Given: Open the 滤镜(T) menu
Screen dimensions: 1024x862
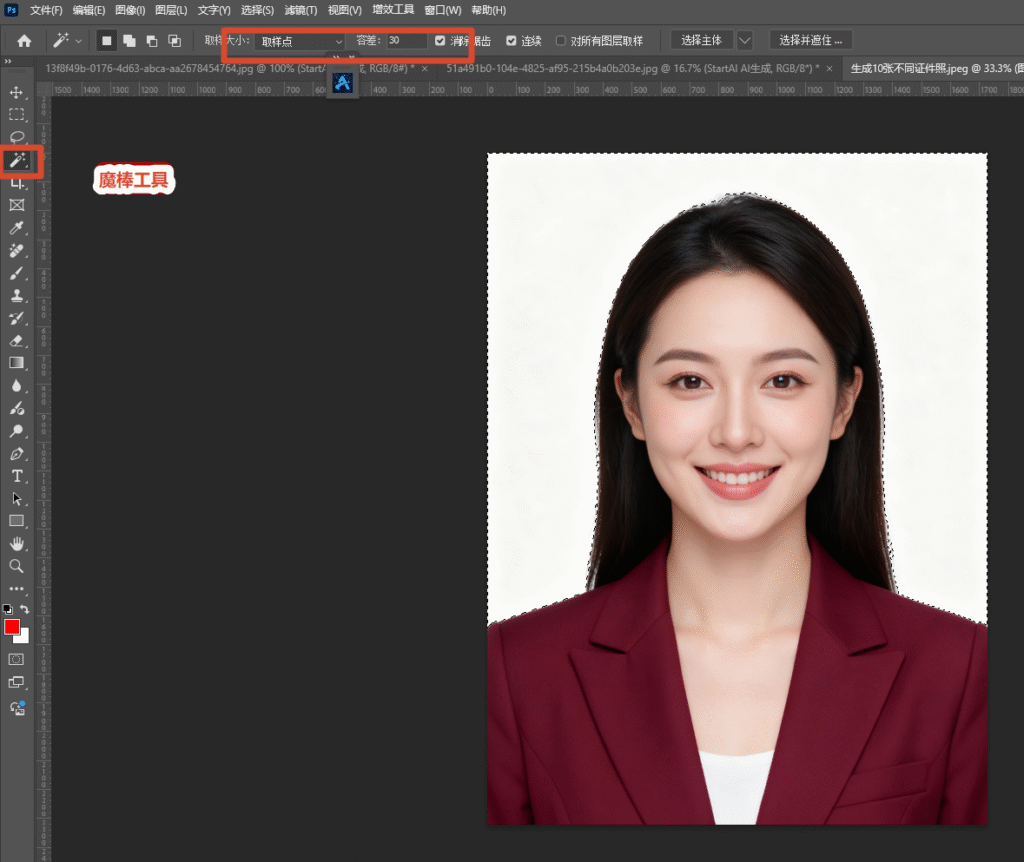Looking at the screenshot, I should click(300, 10).
